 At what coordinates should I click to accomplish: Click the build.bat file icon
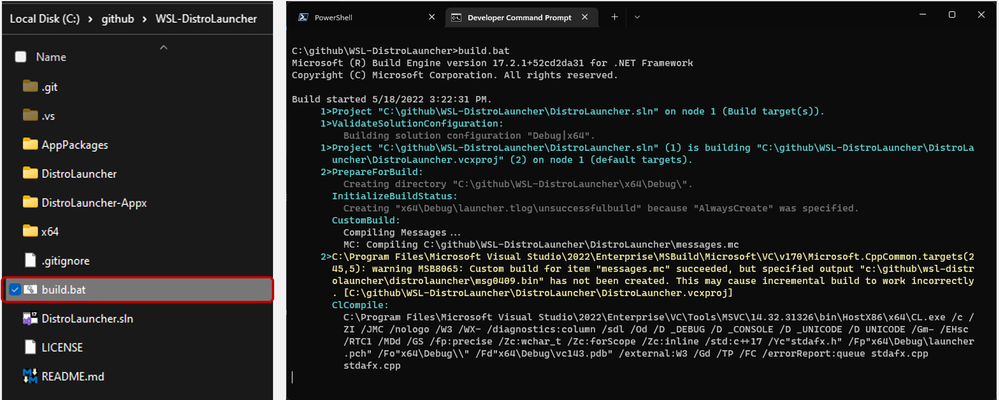click(x=29, y=289)
